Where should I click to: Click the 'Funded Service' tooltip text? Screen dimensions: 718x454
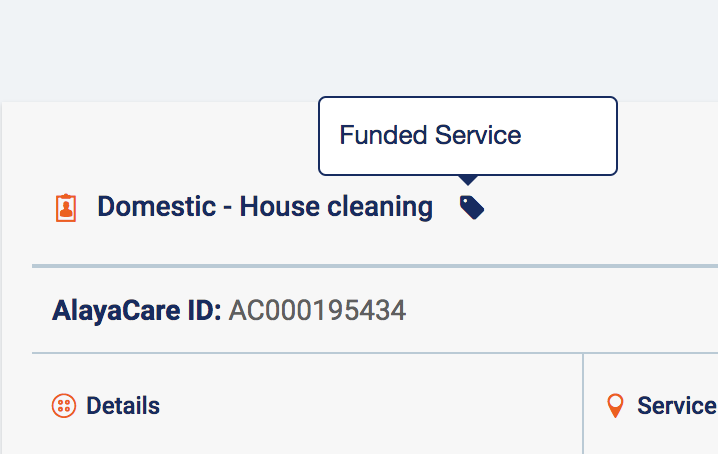tap(430, 135)
